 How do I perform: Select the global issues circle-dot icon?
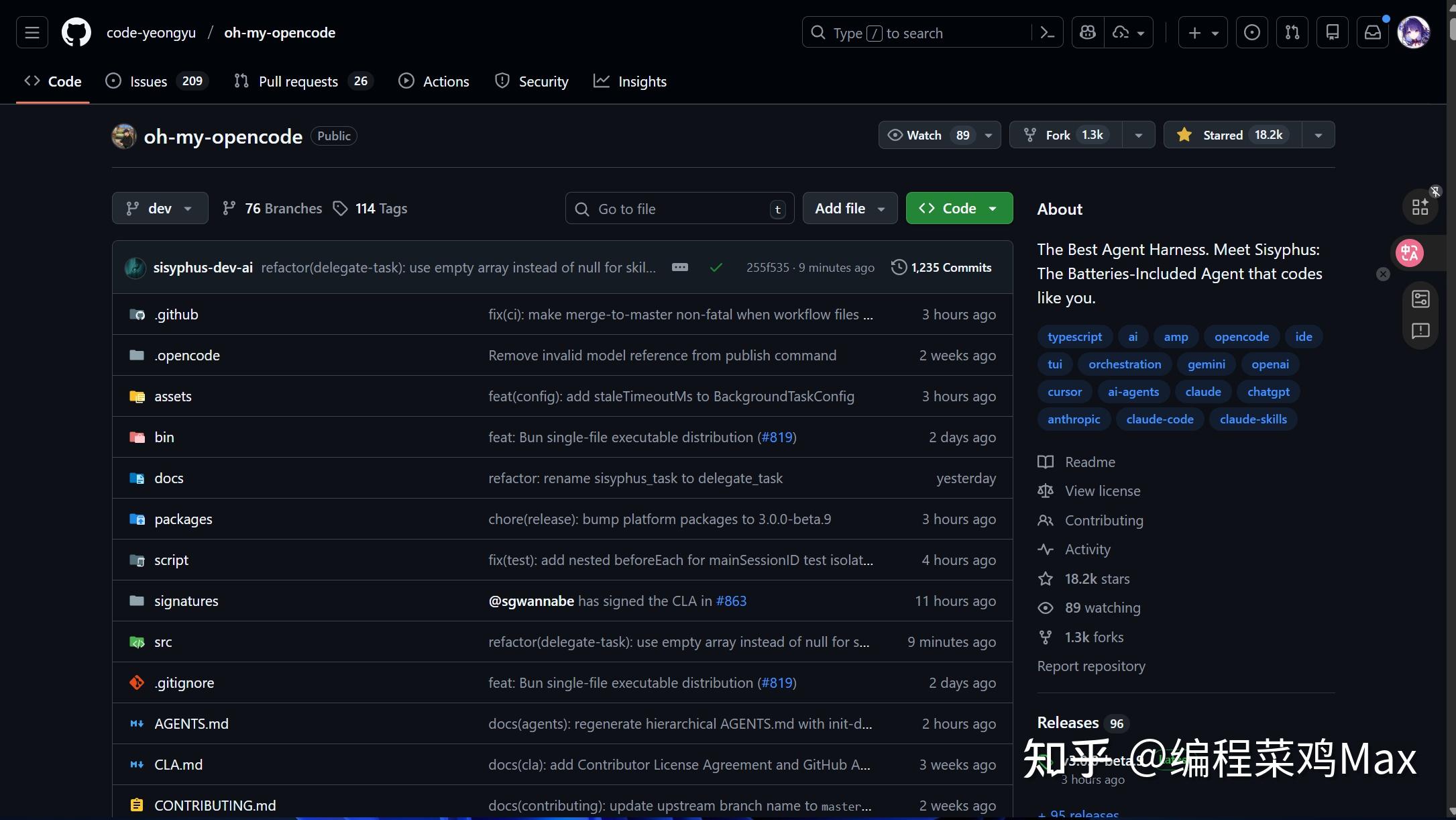tap(1251, 32)
